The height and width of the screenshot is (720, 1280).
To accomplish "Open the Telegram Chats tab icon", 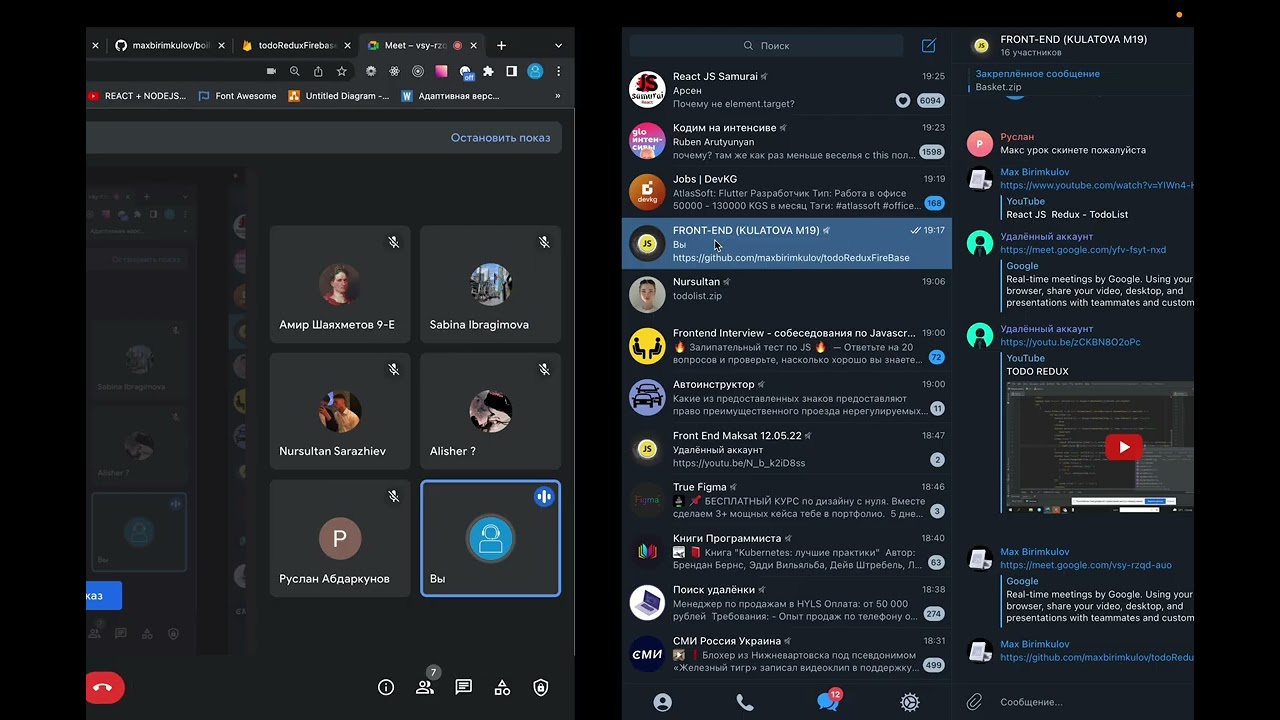I will [x=828, y=702].
